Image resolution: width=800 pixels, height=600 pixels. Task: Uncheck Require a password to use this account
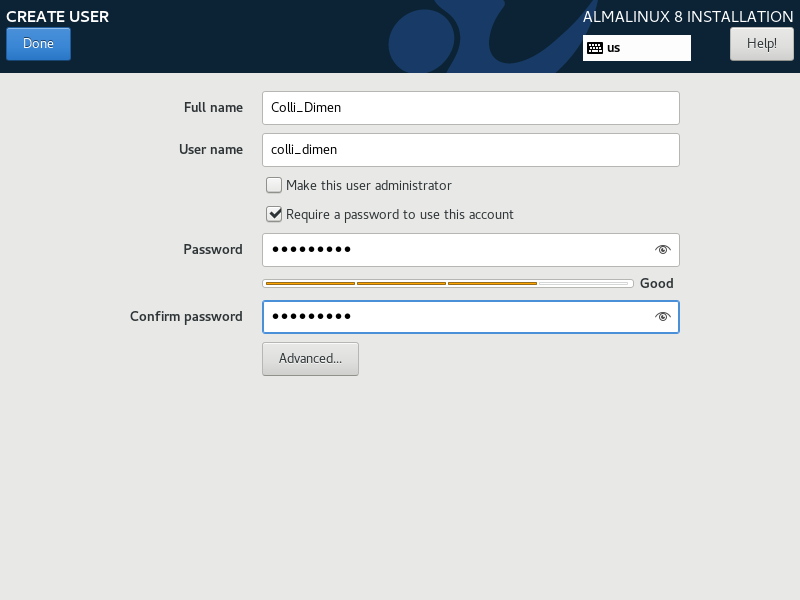[274, 214]
